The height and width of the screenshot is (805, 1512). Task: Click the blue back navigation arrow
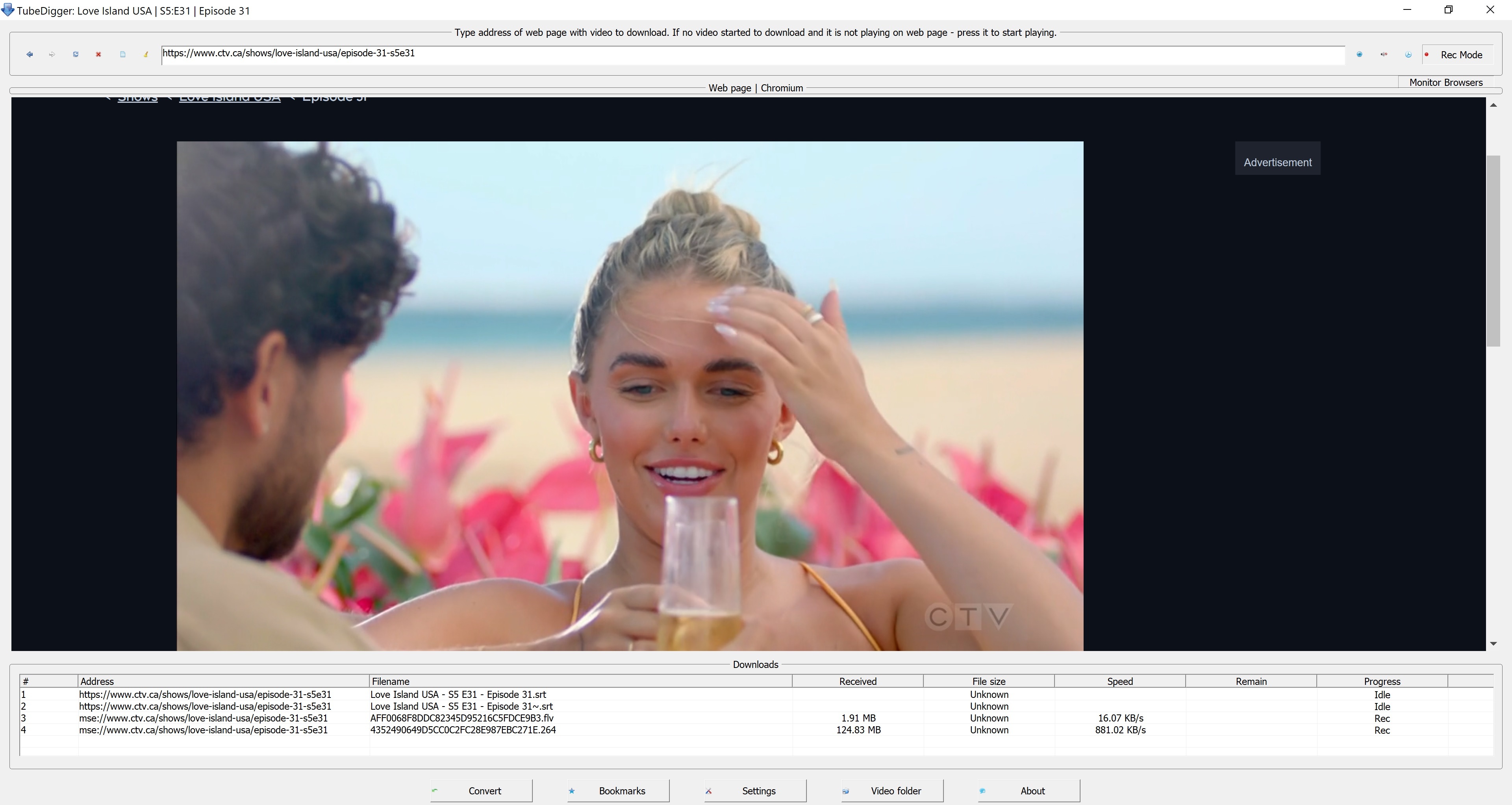pos(30,55)
